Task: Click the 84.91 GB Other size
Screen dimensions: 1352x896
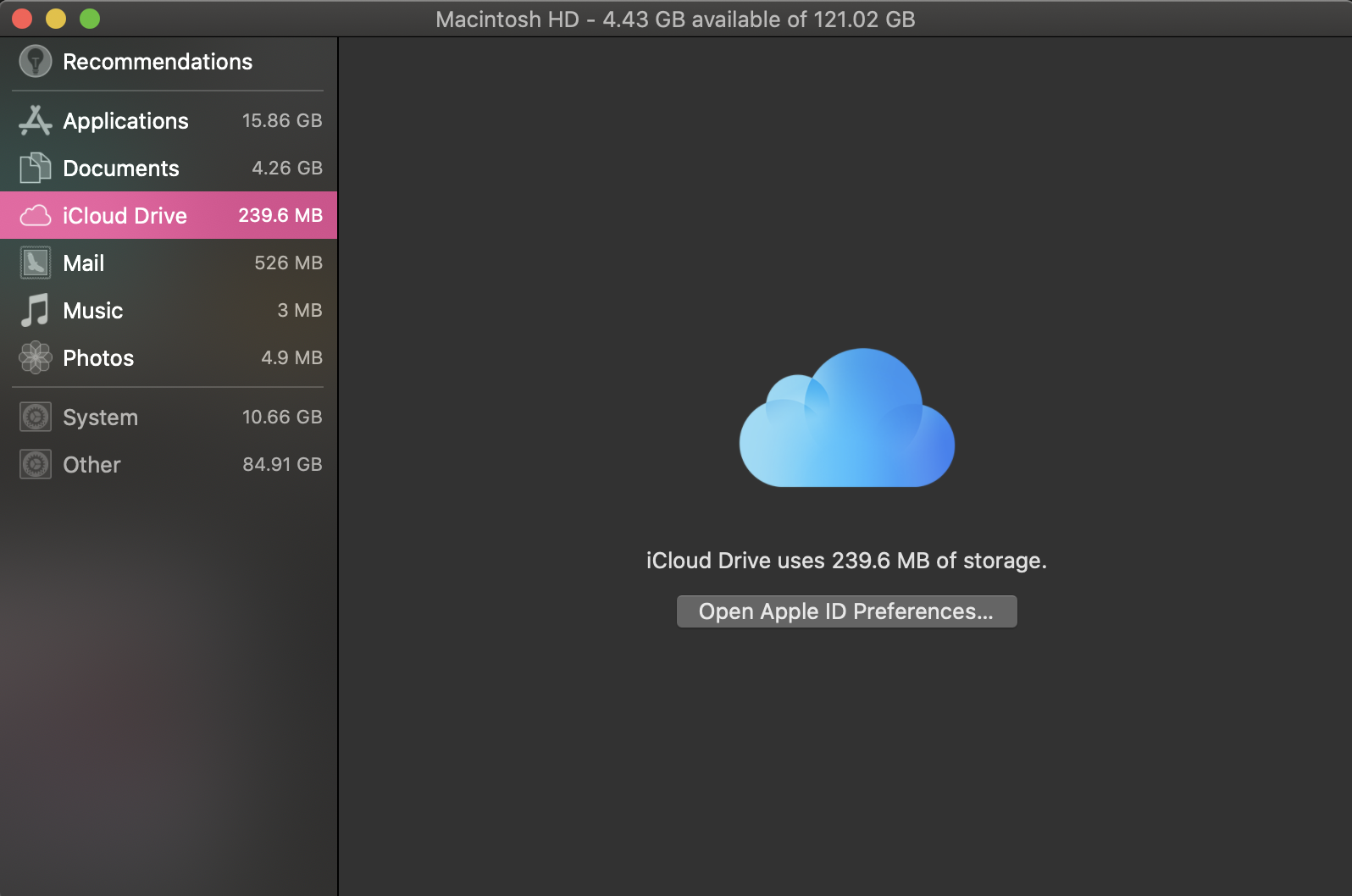Action: pyautogui.click(x=282, y=464)
